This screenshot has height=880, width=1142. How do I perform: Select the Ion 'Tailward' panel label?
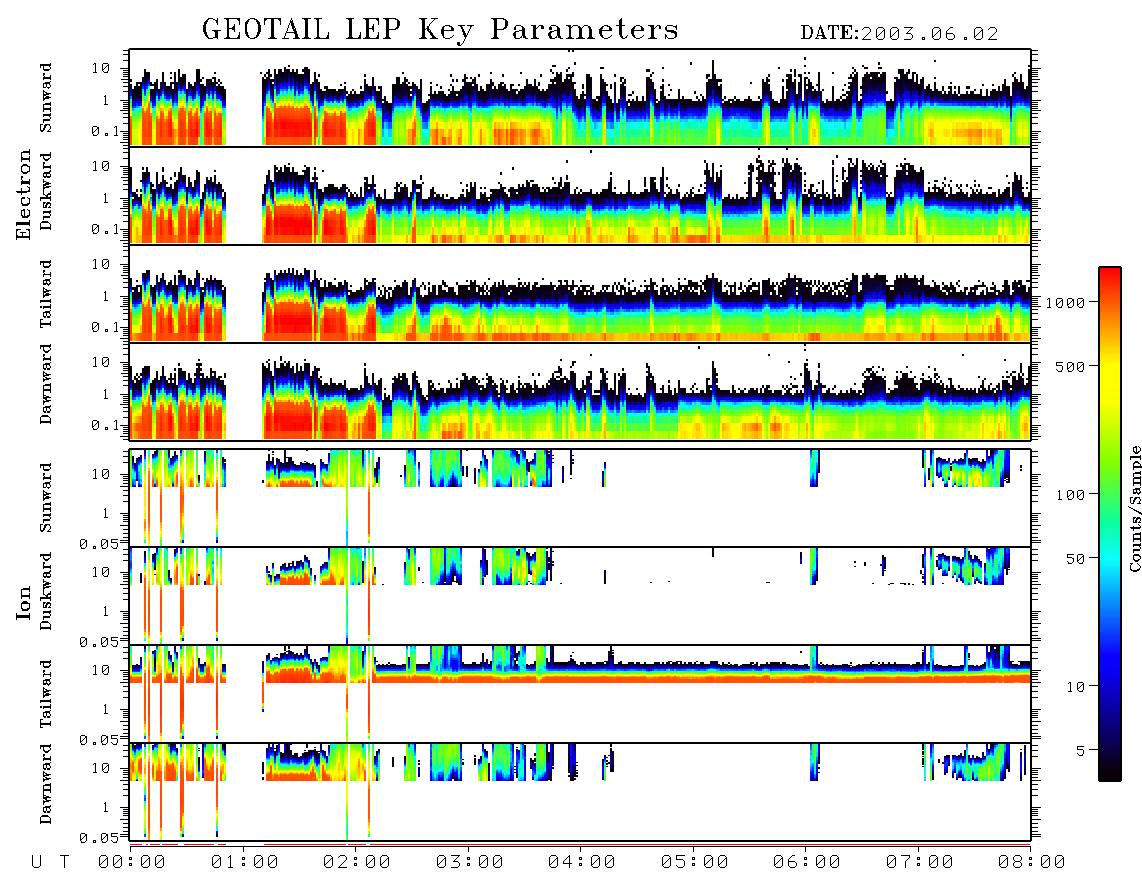tap(46, 694)
